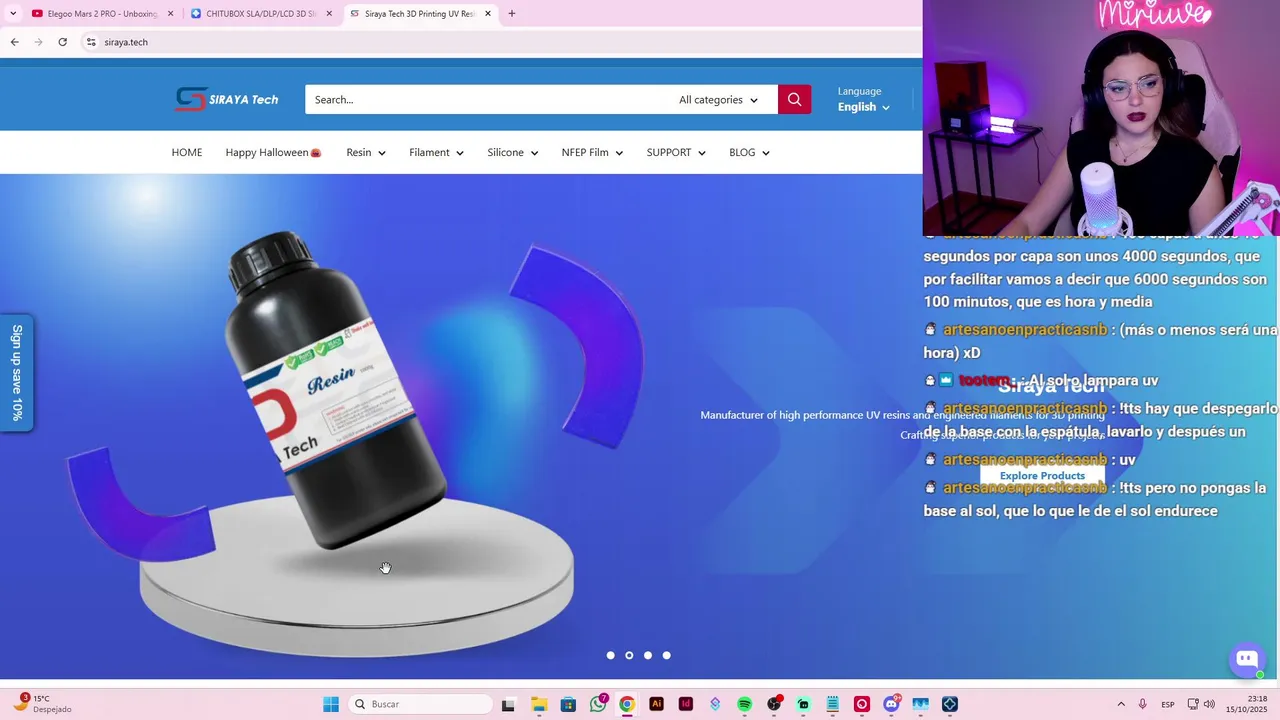Select fourth carousel slide dot
The width and height of the screenshot is (1280, 720).
667,655
